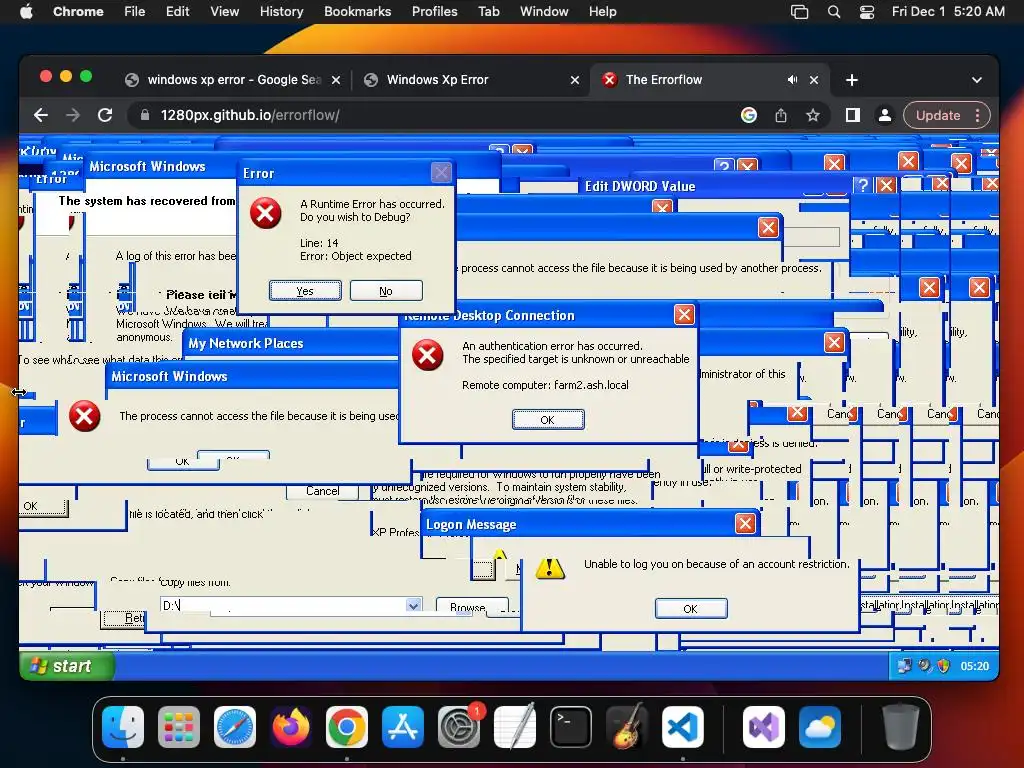Expand the tab search chevron

click(977, 80)
